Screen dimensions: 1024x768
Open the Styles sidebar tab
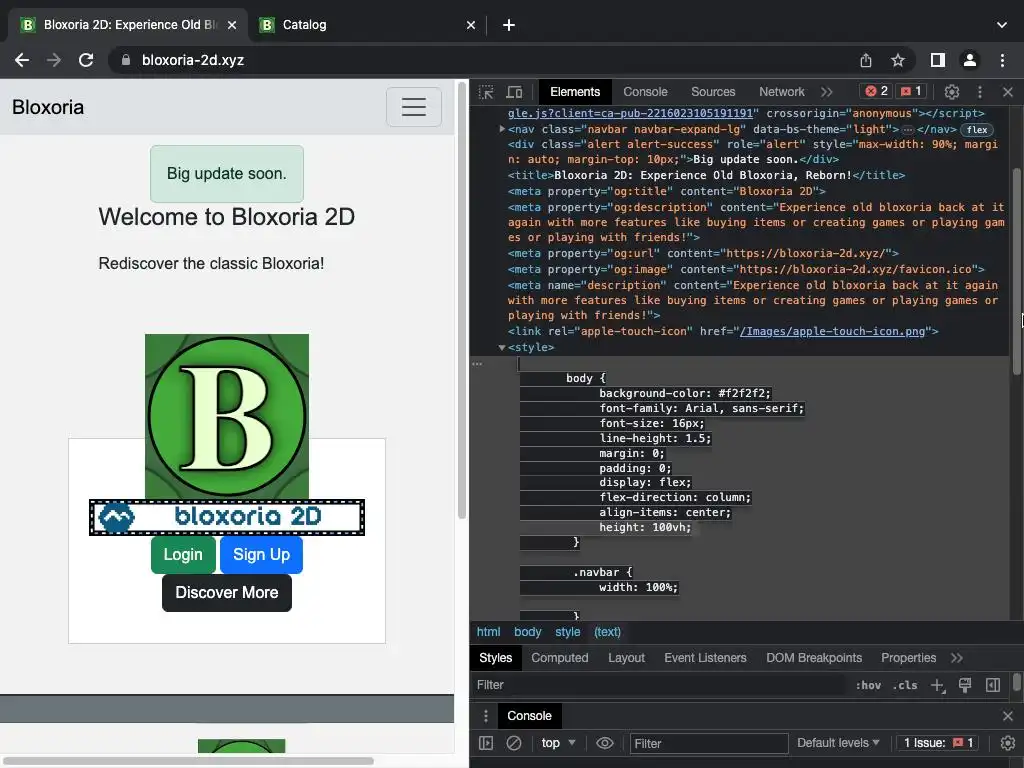[496, 658]
